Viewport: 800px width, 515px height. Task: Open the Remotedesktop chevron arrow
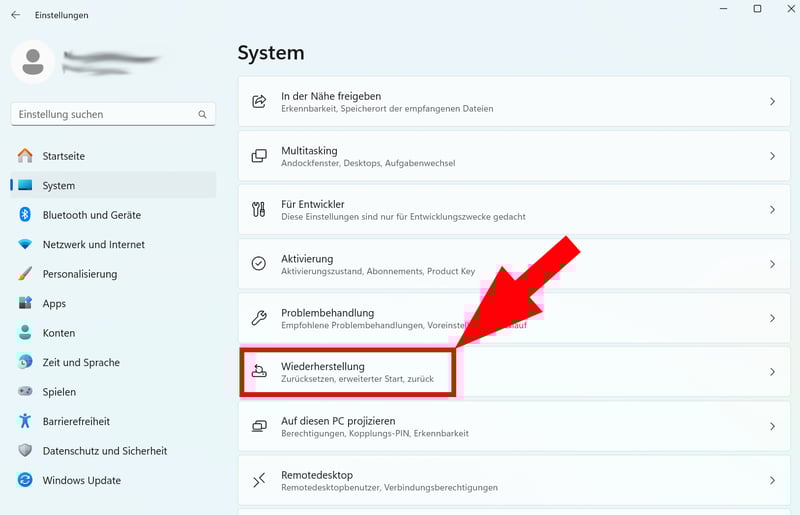772,480
